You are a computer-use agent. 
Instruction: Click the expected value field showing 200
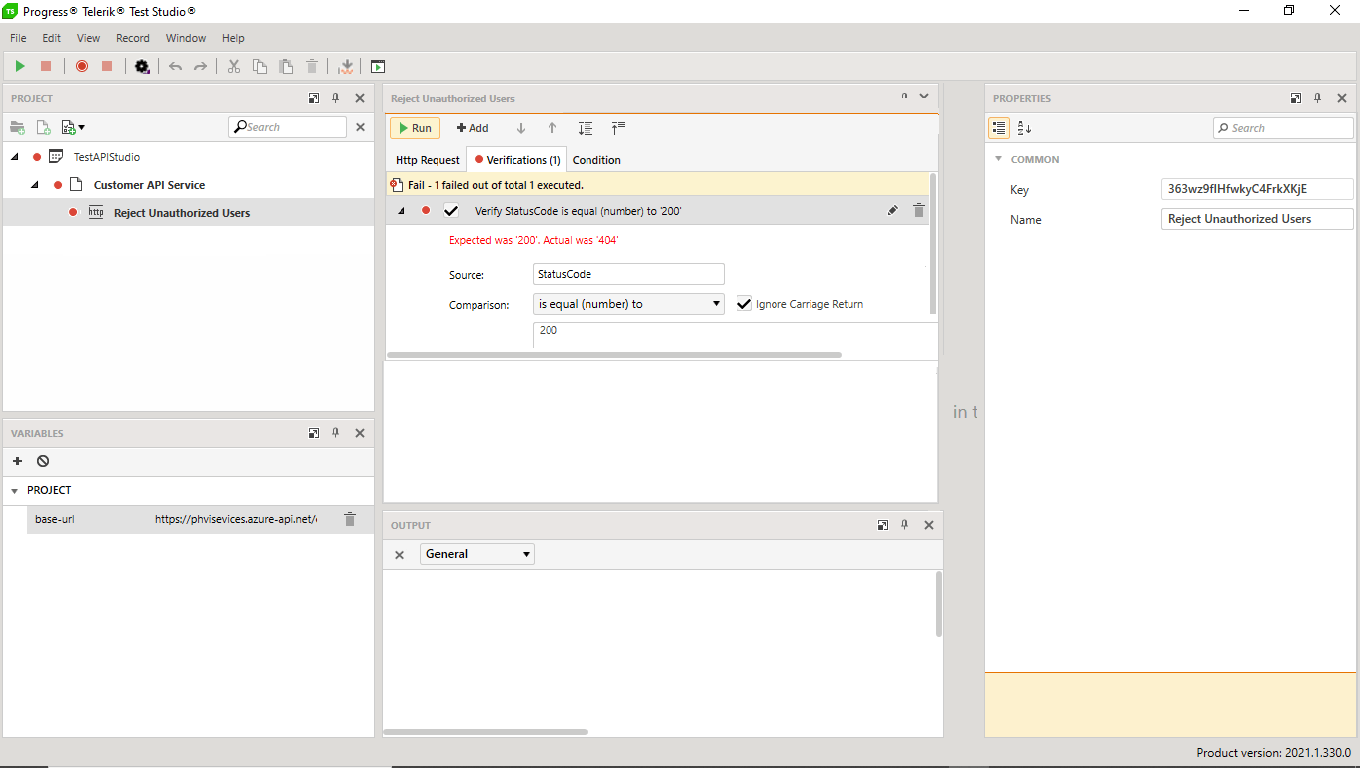pos(735,335)
